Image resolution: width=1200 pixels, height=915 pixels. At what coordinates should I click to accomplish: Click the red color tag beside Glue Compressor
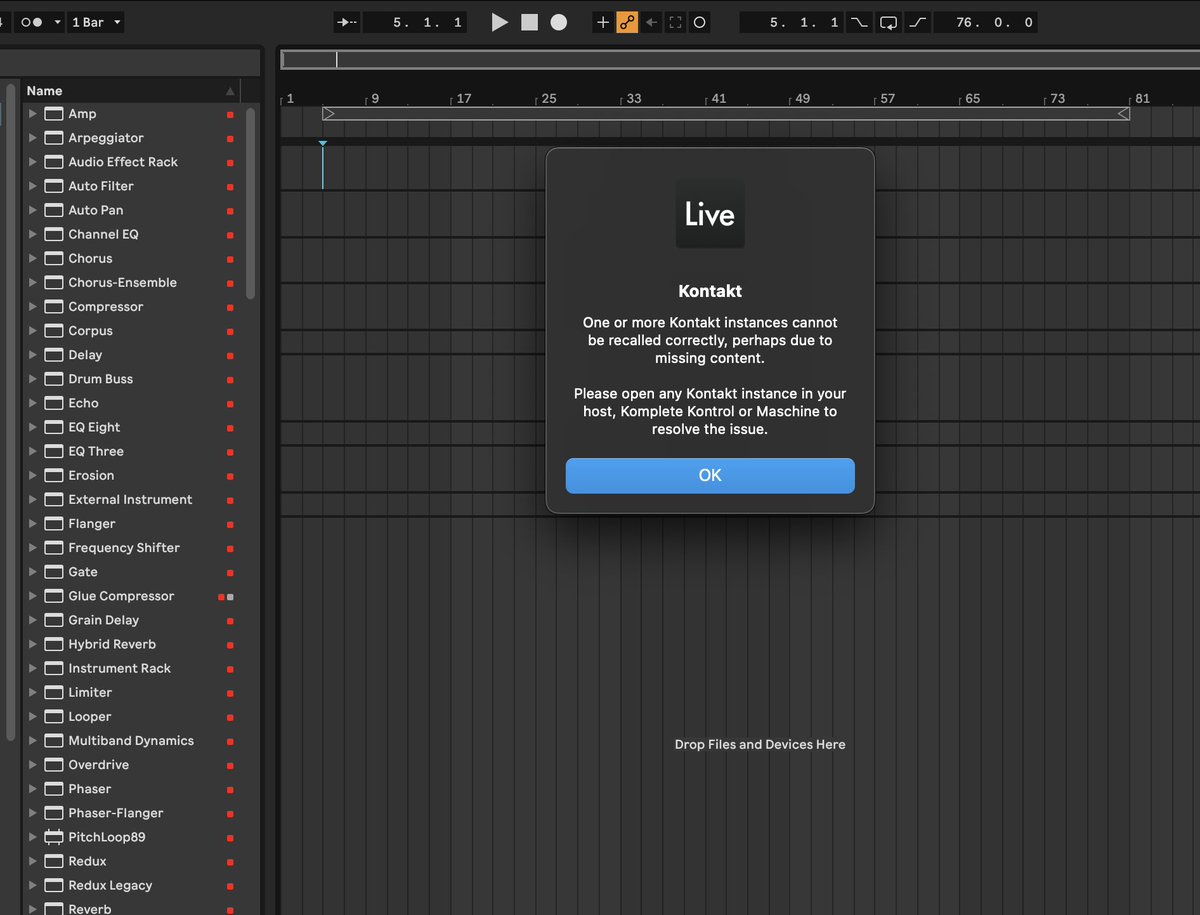click(x=222, y=597)
